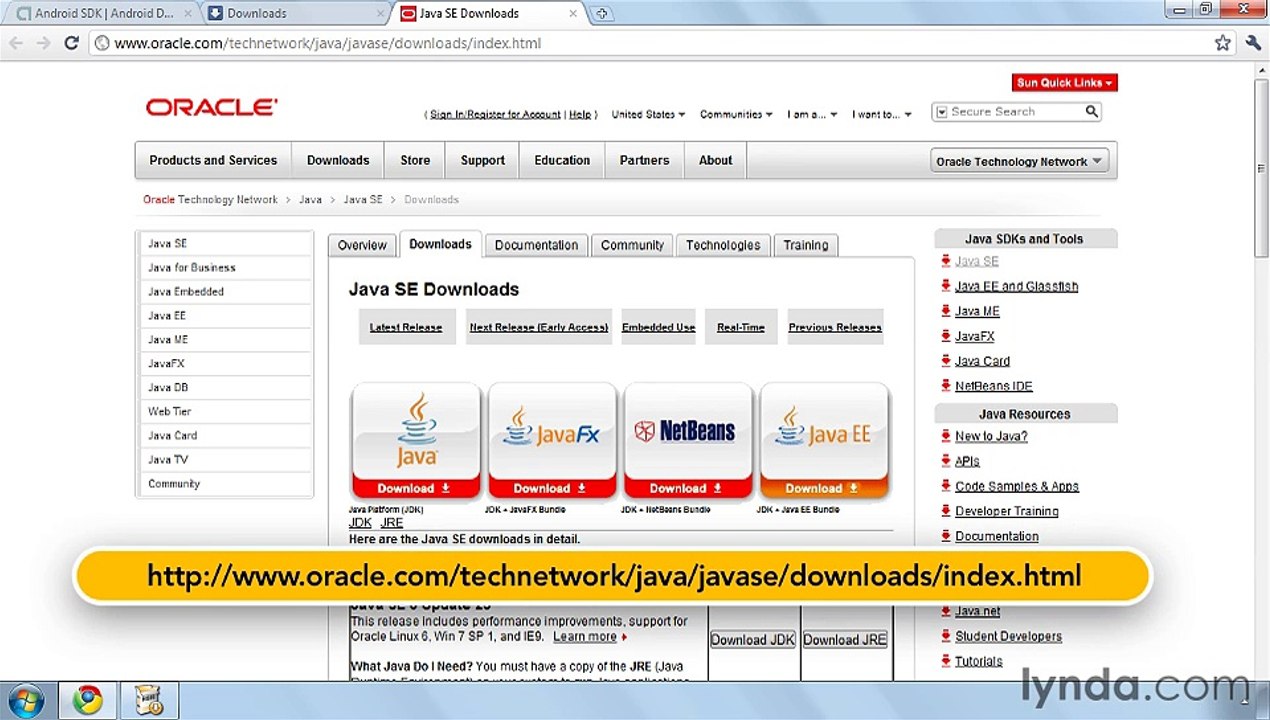Open the Communities dropdown
The width and height of the screenshot is (1270, 720).
point(736,114)
